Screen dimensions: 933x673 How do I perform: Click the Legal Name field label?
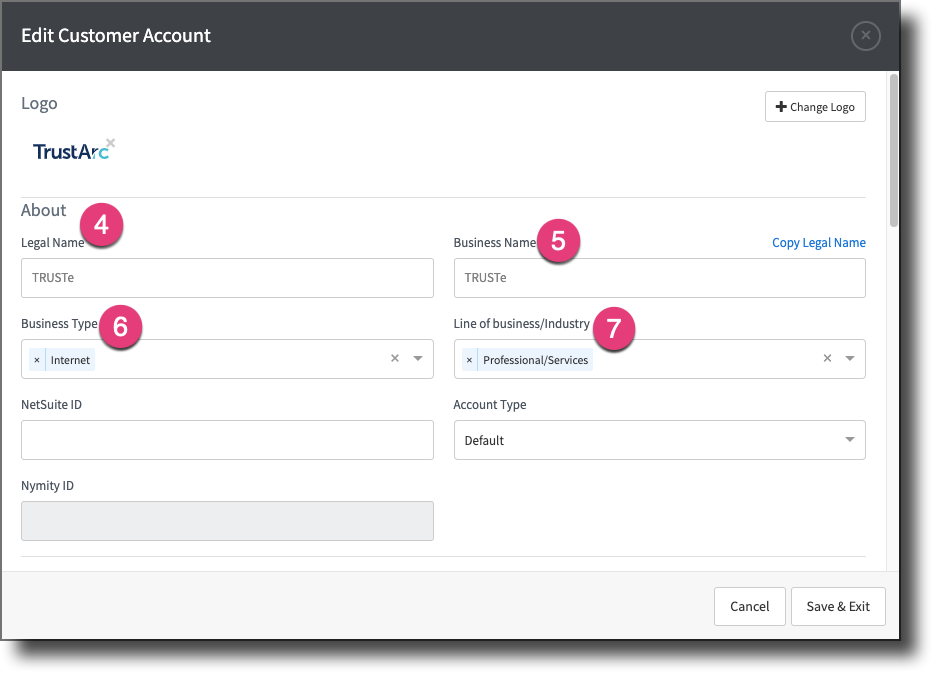tap(52, 243)
